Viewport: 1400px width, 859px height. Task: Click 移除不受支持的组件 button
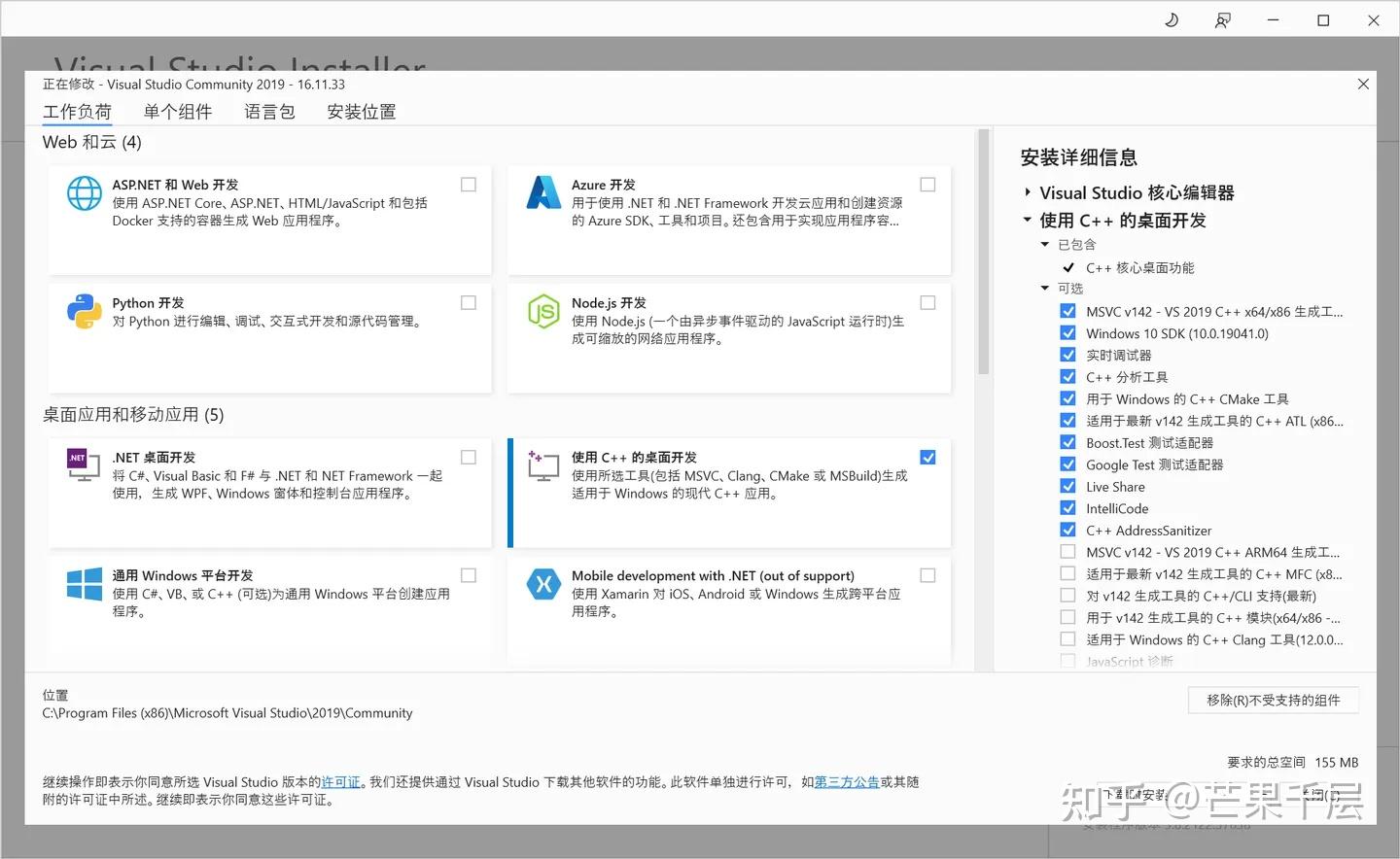pyautogui.click(x=1274, y=699)
